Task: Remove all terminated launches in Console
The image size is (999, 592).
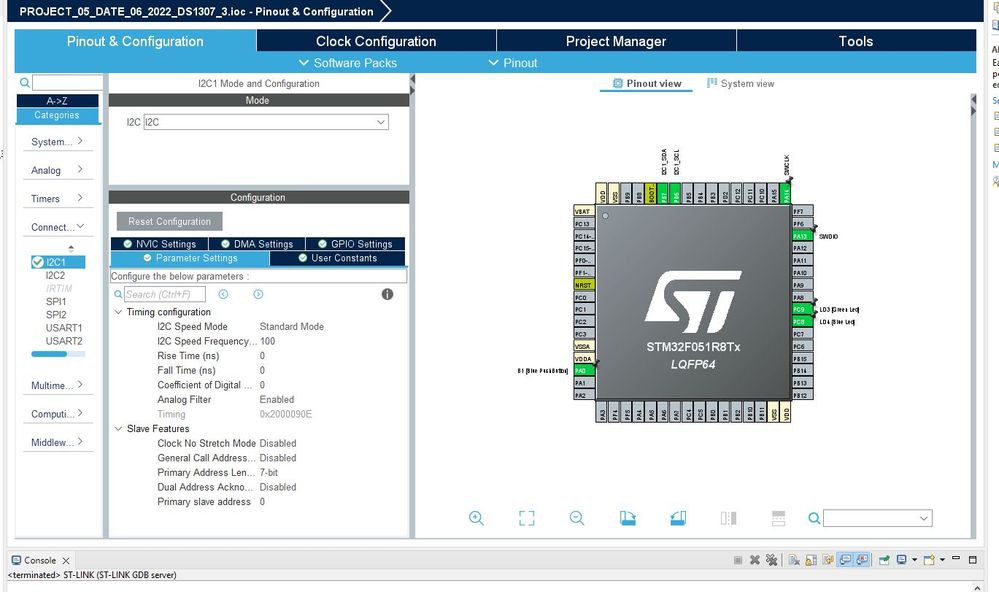Action: (x=772, y=560)
